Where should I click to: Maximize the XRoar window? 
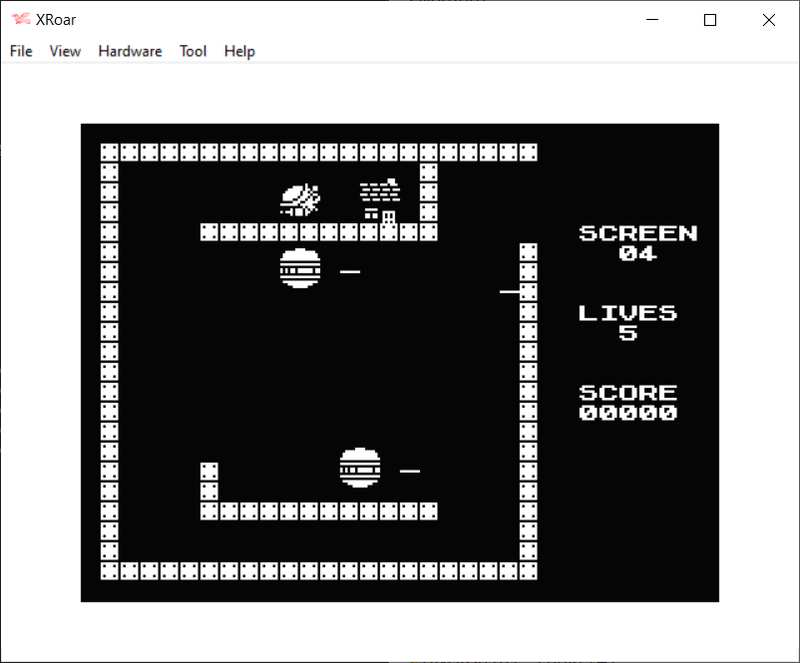coord(710,20)
